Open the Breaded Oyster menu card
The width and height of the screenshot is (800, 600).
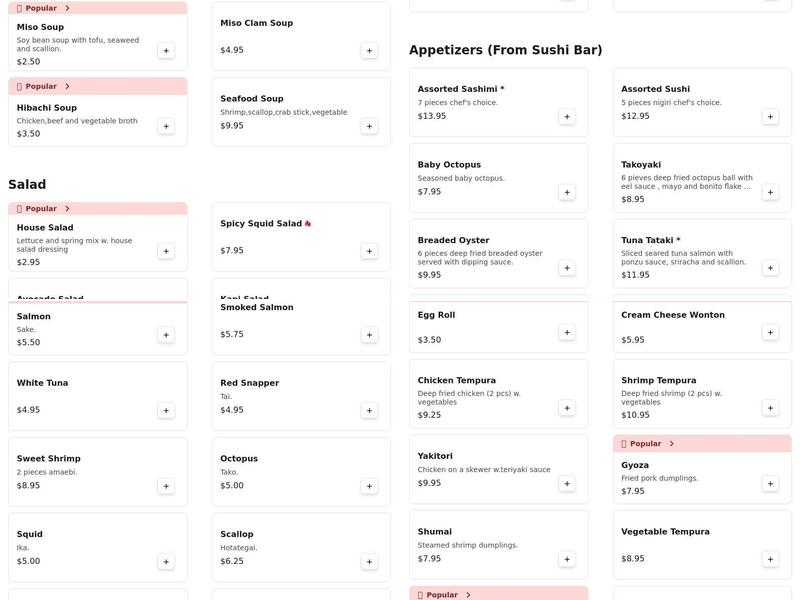[498, 254]
